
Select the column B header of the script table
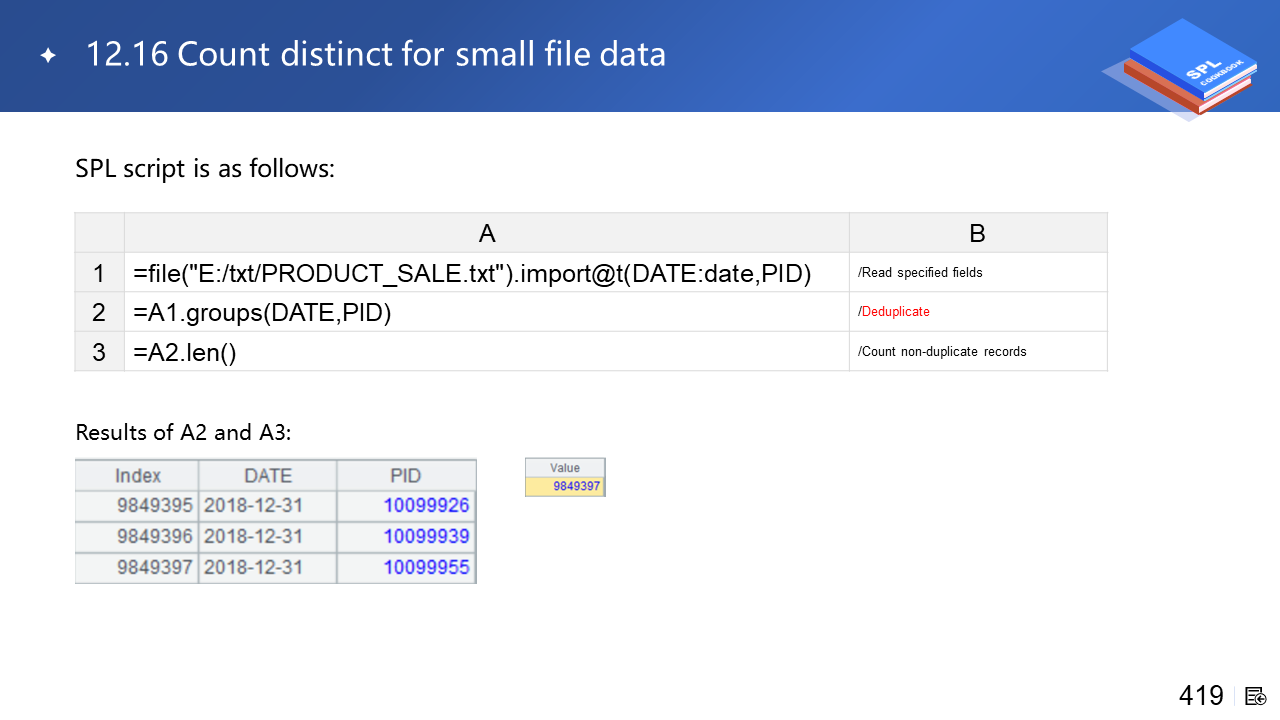977,233
